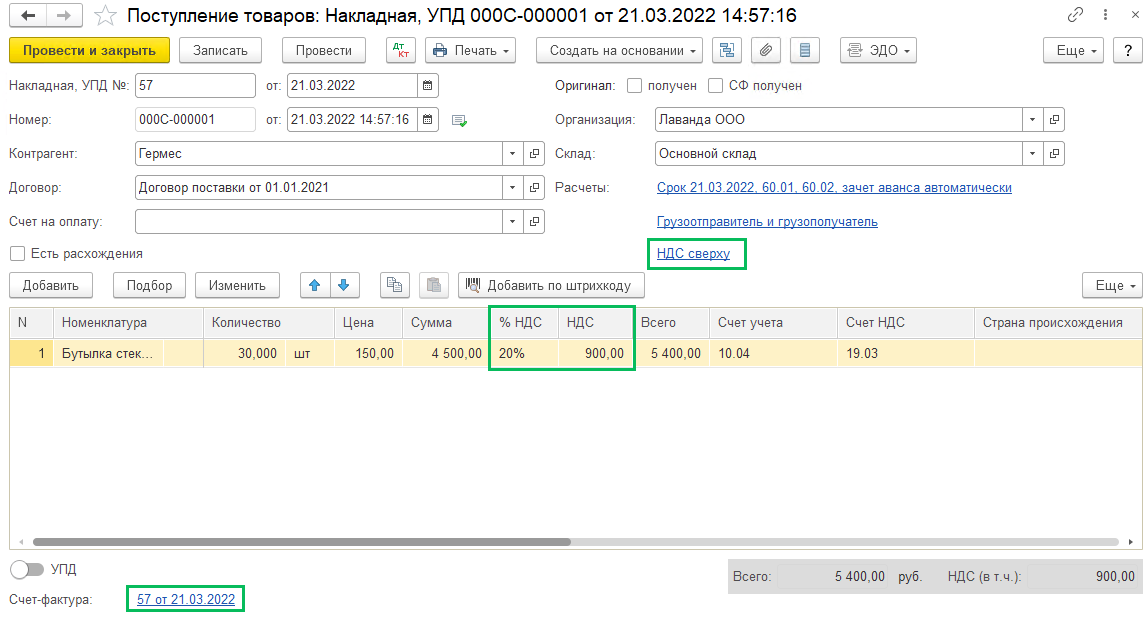1146x618 pixels.
Task: Switch on the УПД toggle
Action: [27, 569]
